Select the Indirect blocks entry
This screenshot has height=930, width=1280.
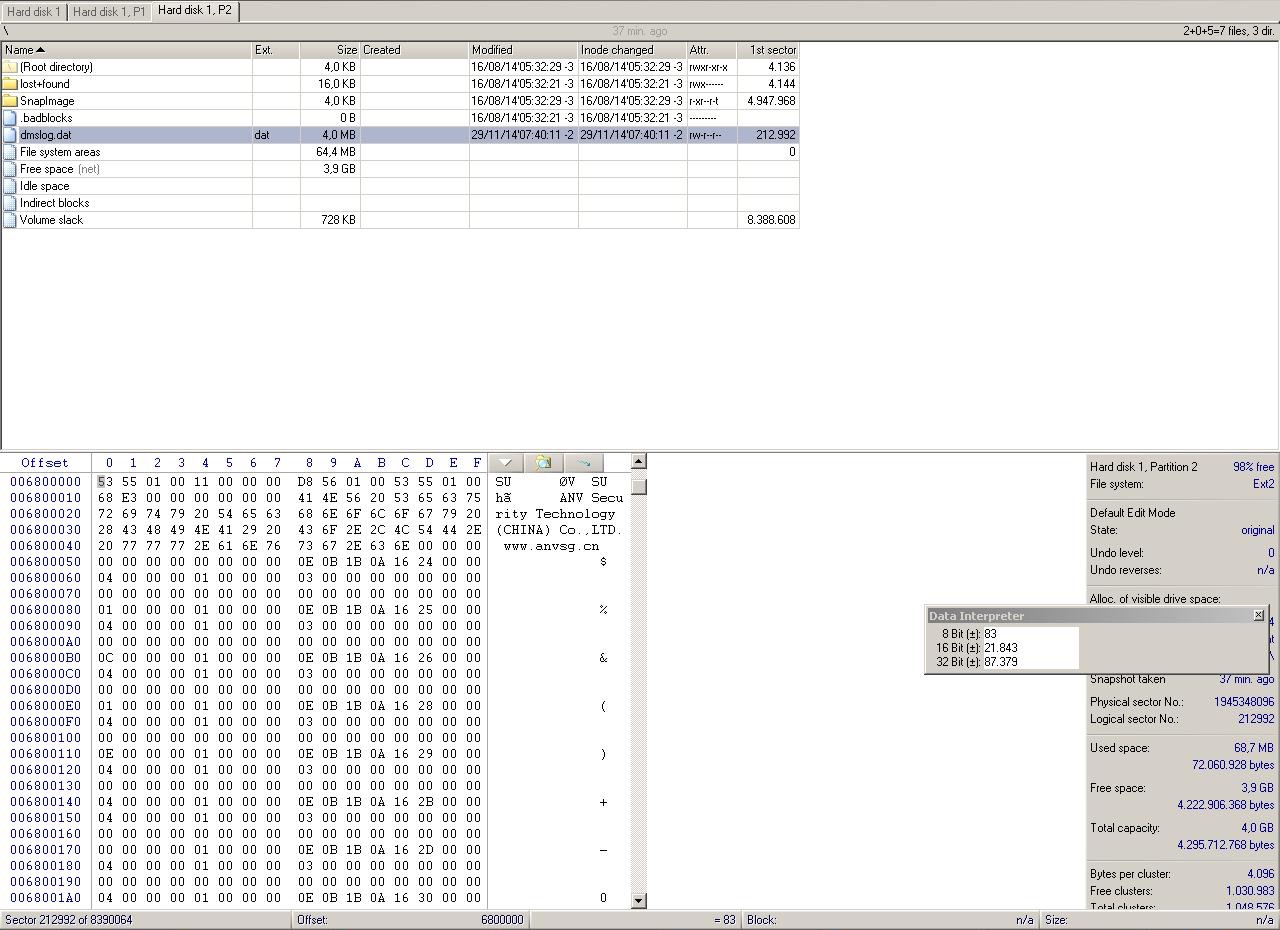[55, 203]
